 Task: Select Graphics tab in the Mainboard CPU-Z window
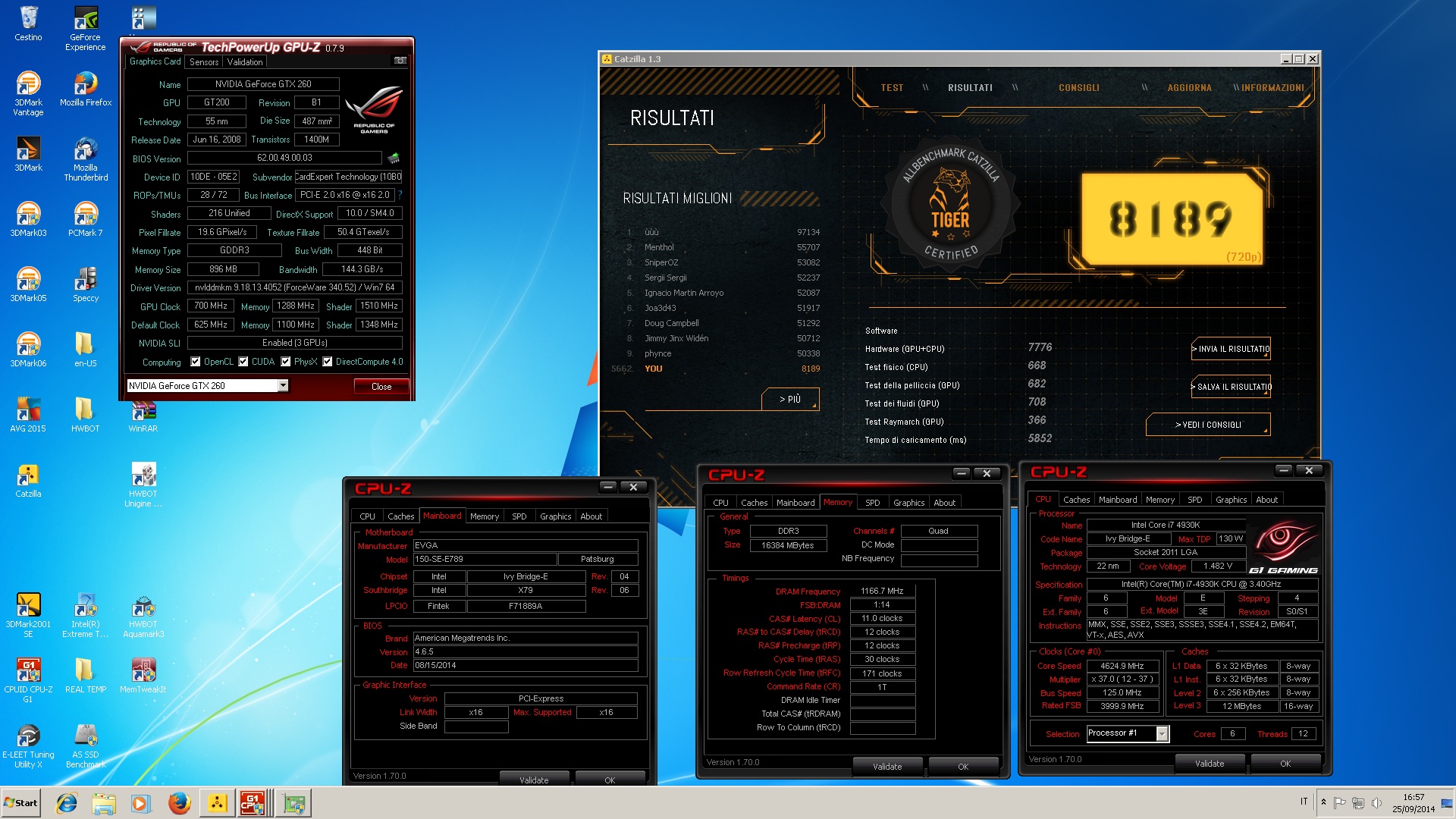555,516
